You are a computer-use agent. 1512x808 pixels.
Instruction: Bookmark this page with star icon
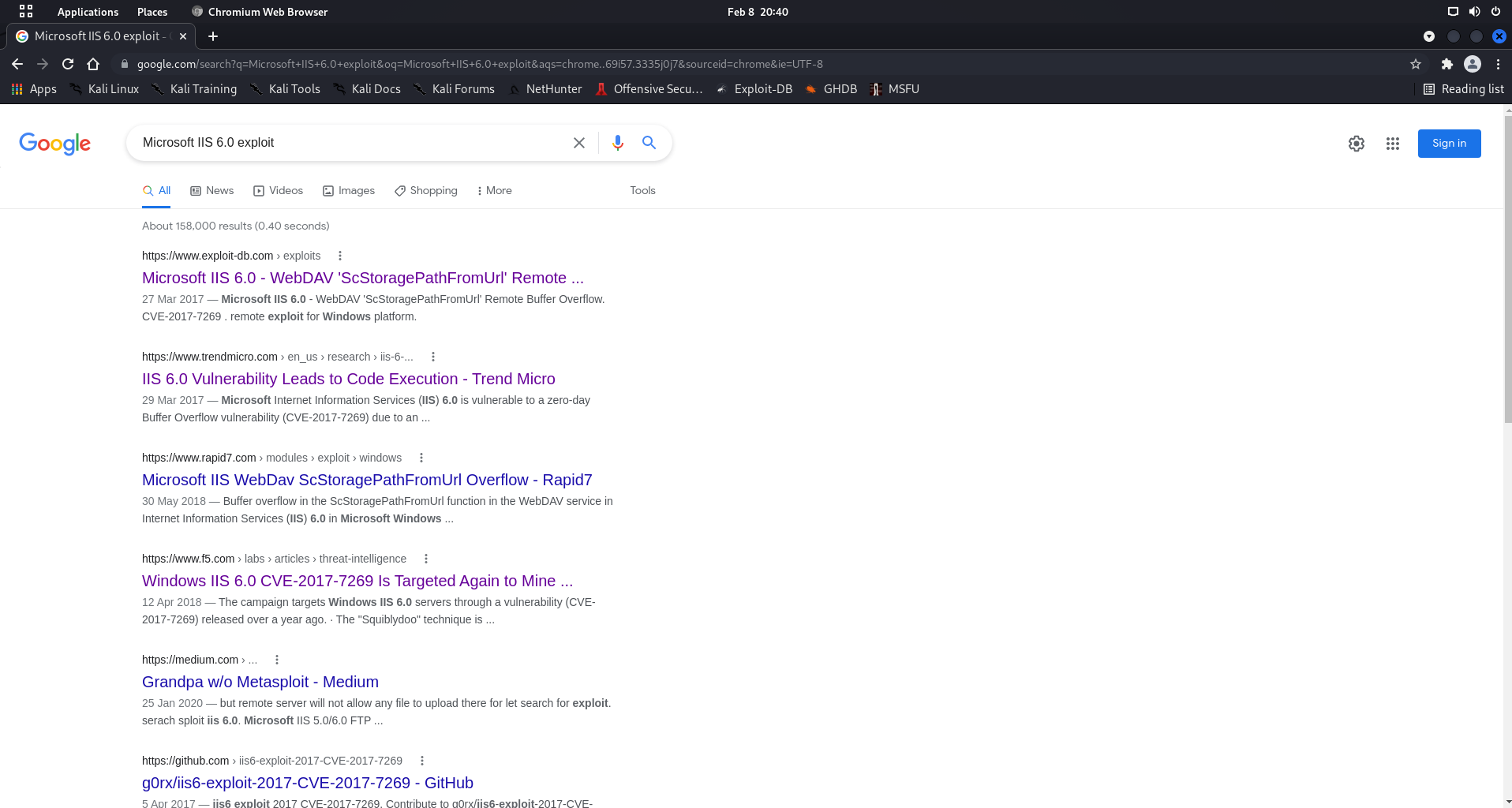click(x=1416, y=64)
